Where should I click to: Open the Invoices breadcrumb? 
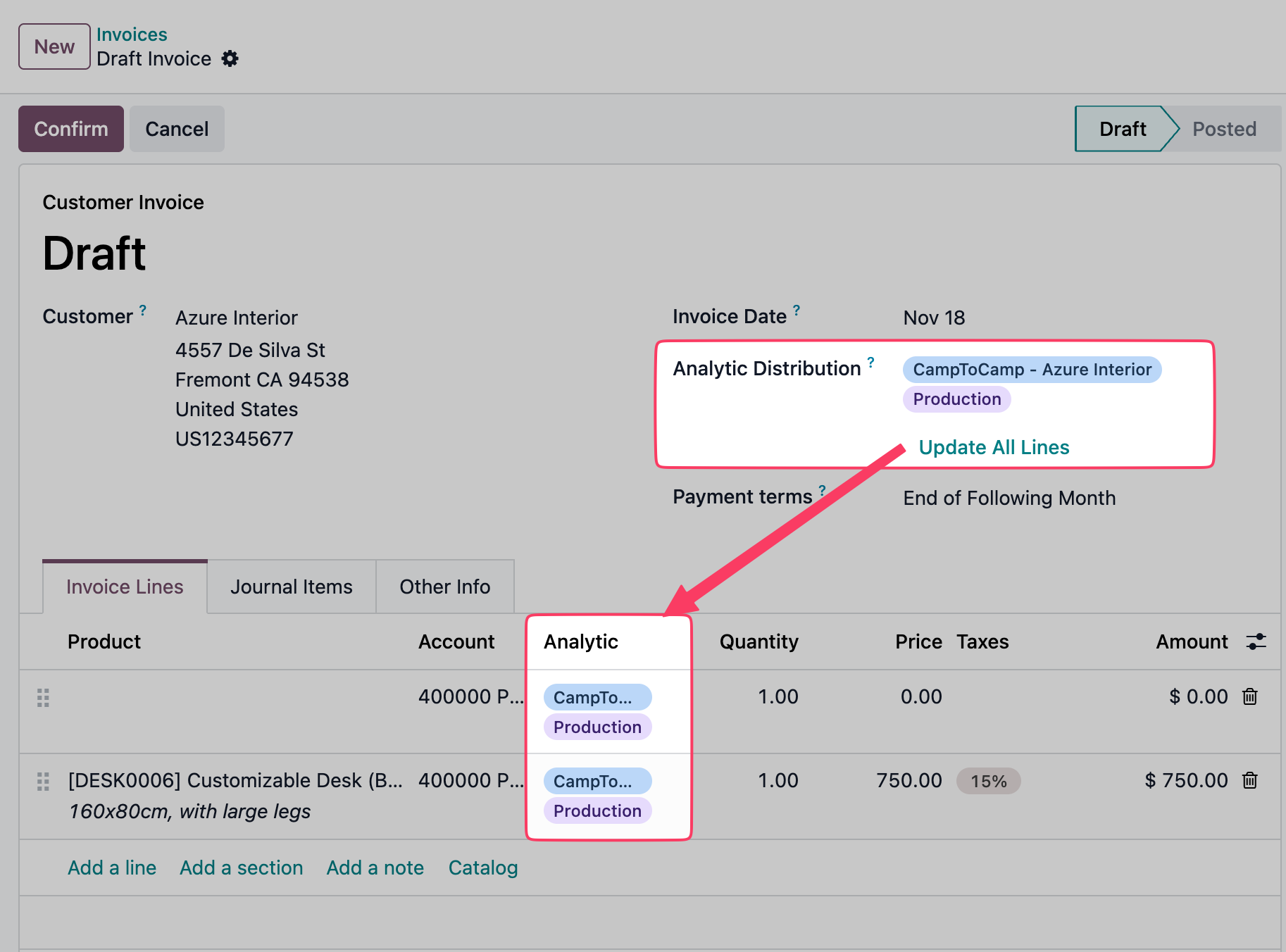132,34
